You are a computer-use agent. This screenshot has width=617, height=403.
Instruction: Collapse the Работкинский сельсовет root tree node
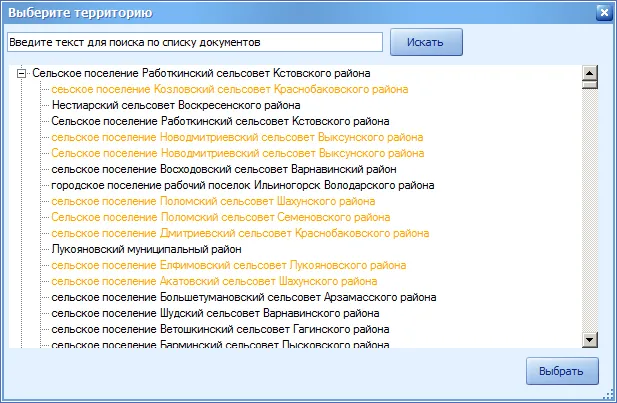click(x=22, y=74)
